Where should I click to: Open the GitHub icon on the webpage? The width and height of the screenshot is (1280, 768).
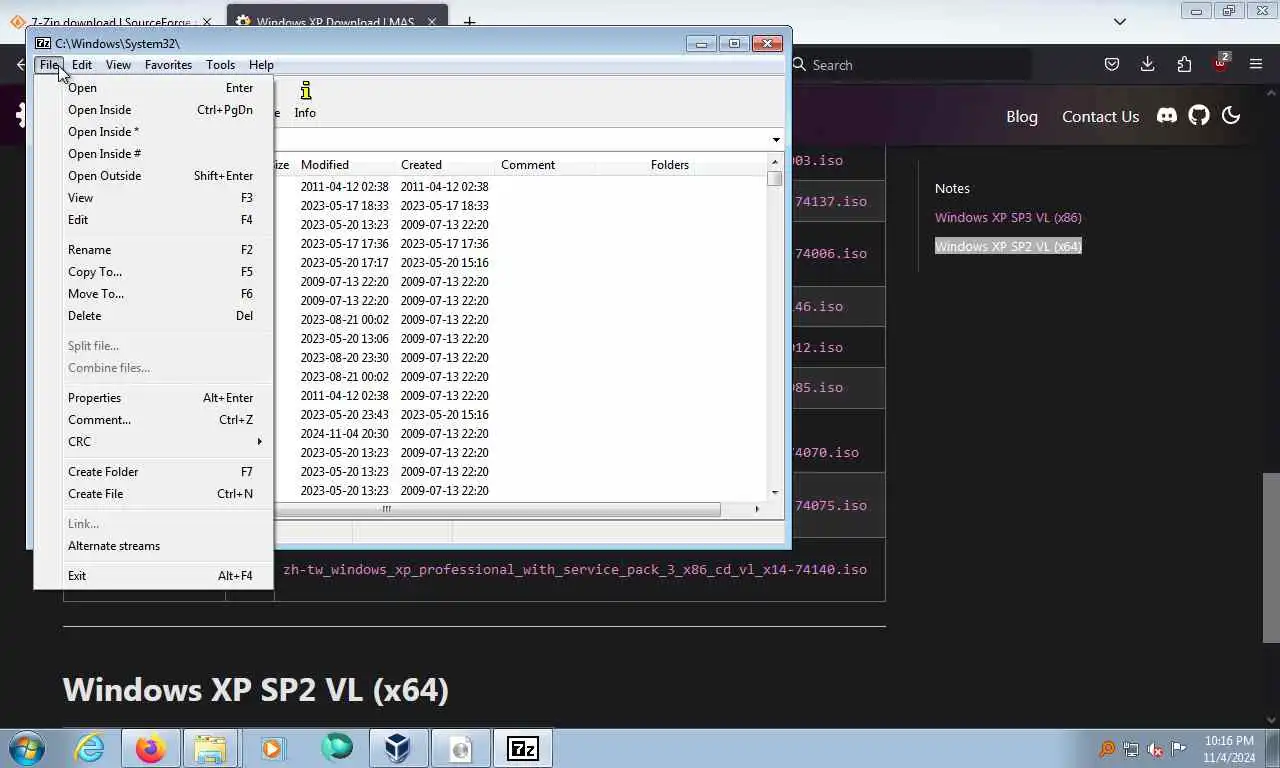pos(1199,116)
